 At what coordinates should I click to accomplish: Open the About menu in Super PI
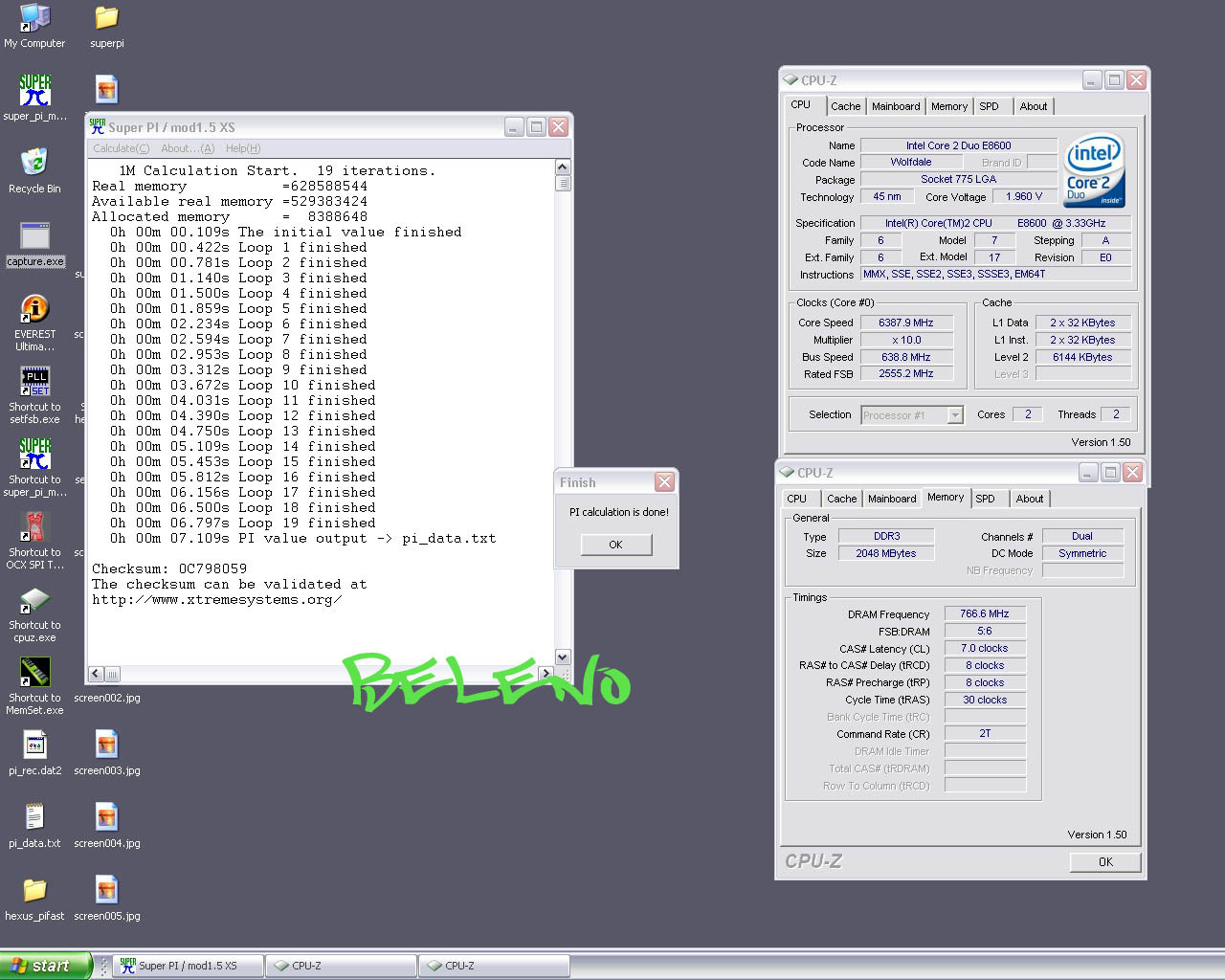coord(188,148)
